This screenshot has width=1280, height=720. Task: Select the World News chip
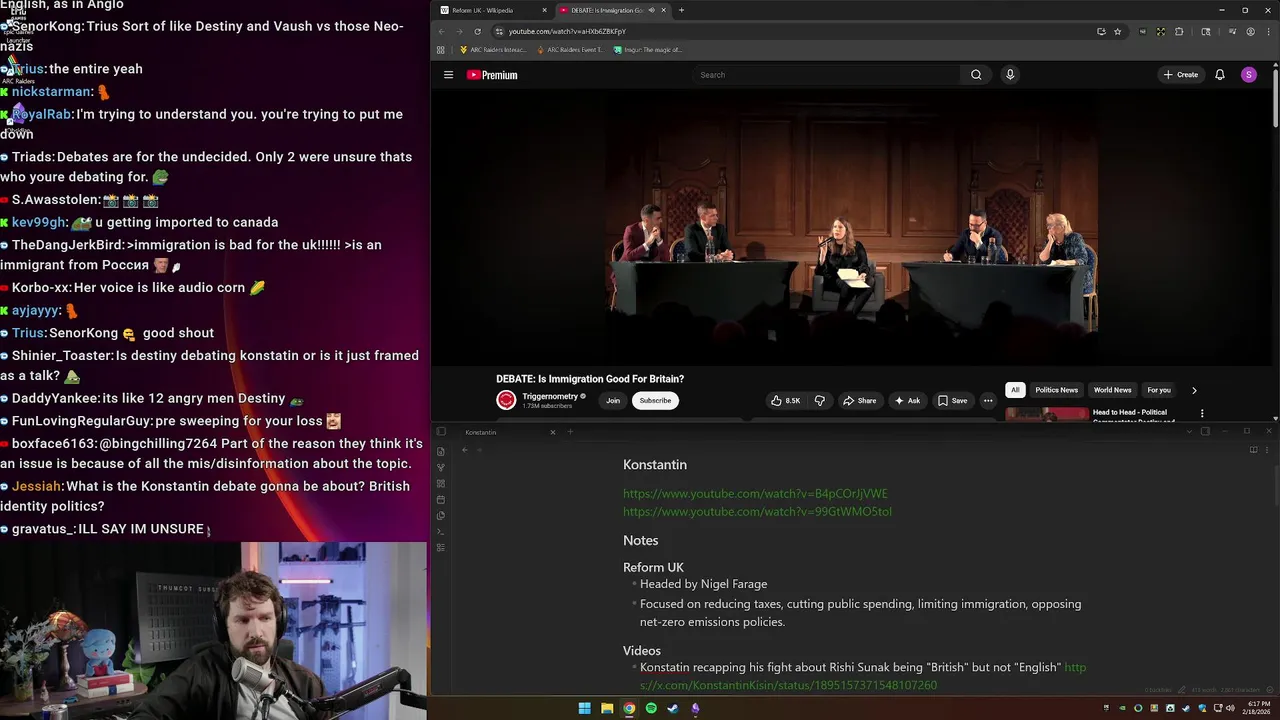1112,390
